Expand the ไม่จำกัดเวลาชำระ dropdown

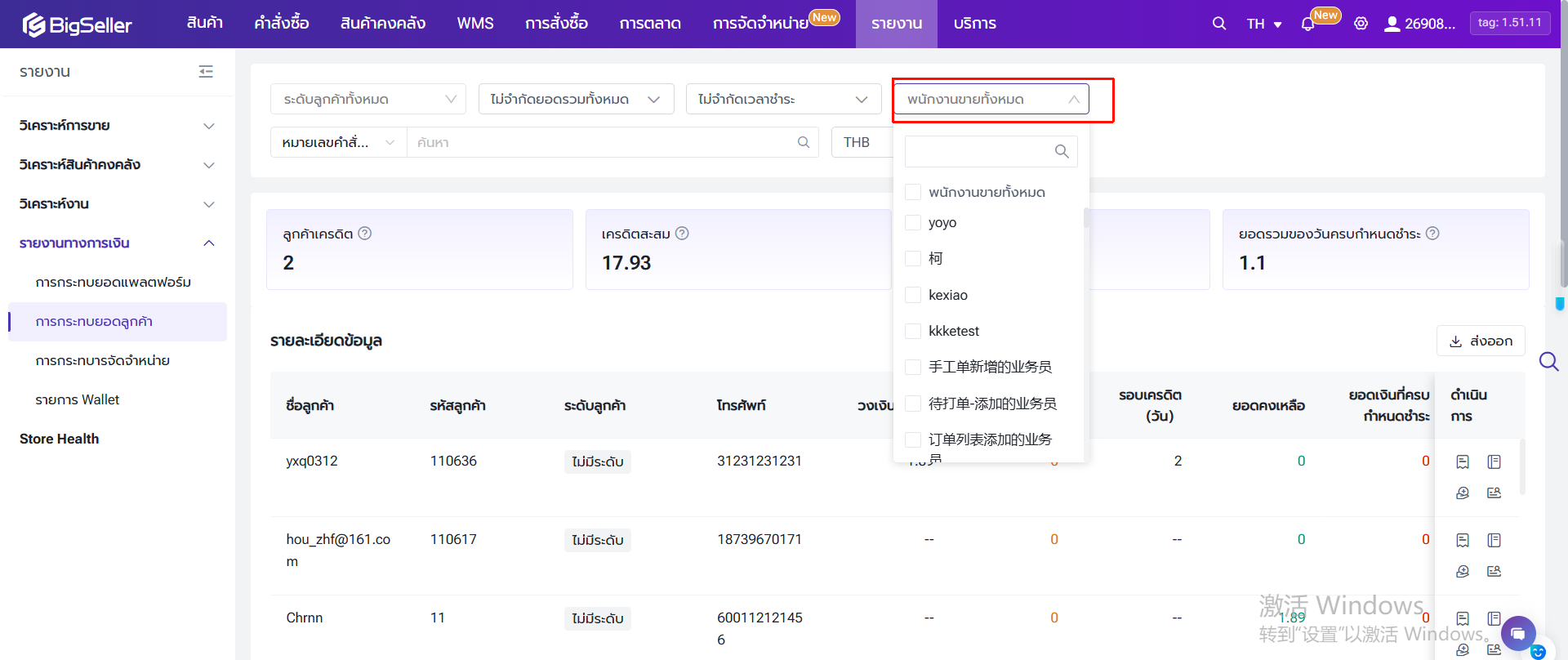point(782,99)
